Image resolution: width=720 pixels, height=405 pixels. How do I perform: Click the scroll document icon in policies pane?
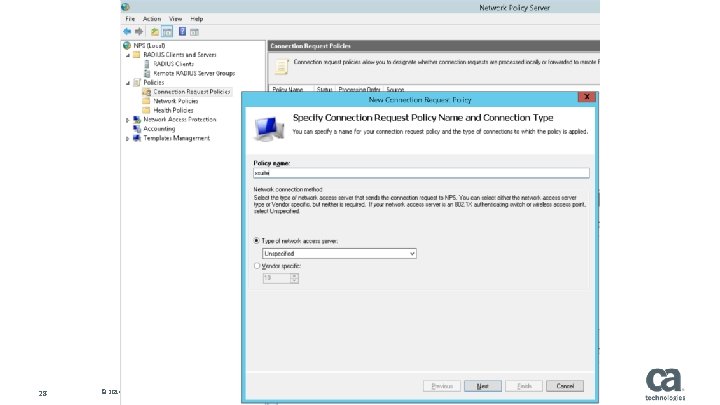[x=281, y=67]
